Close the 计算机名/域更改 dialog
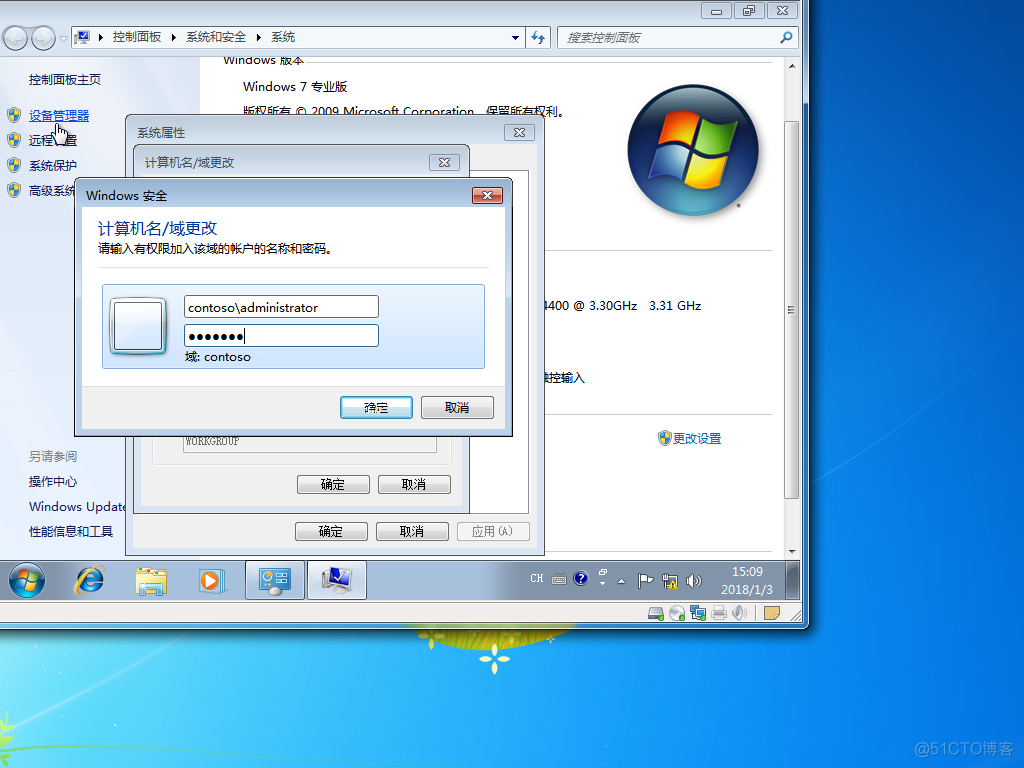The height and width of the screenshot is (768, 1024). point(444,163)
